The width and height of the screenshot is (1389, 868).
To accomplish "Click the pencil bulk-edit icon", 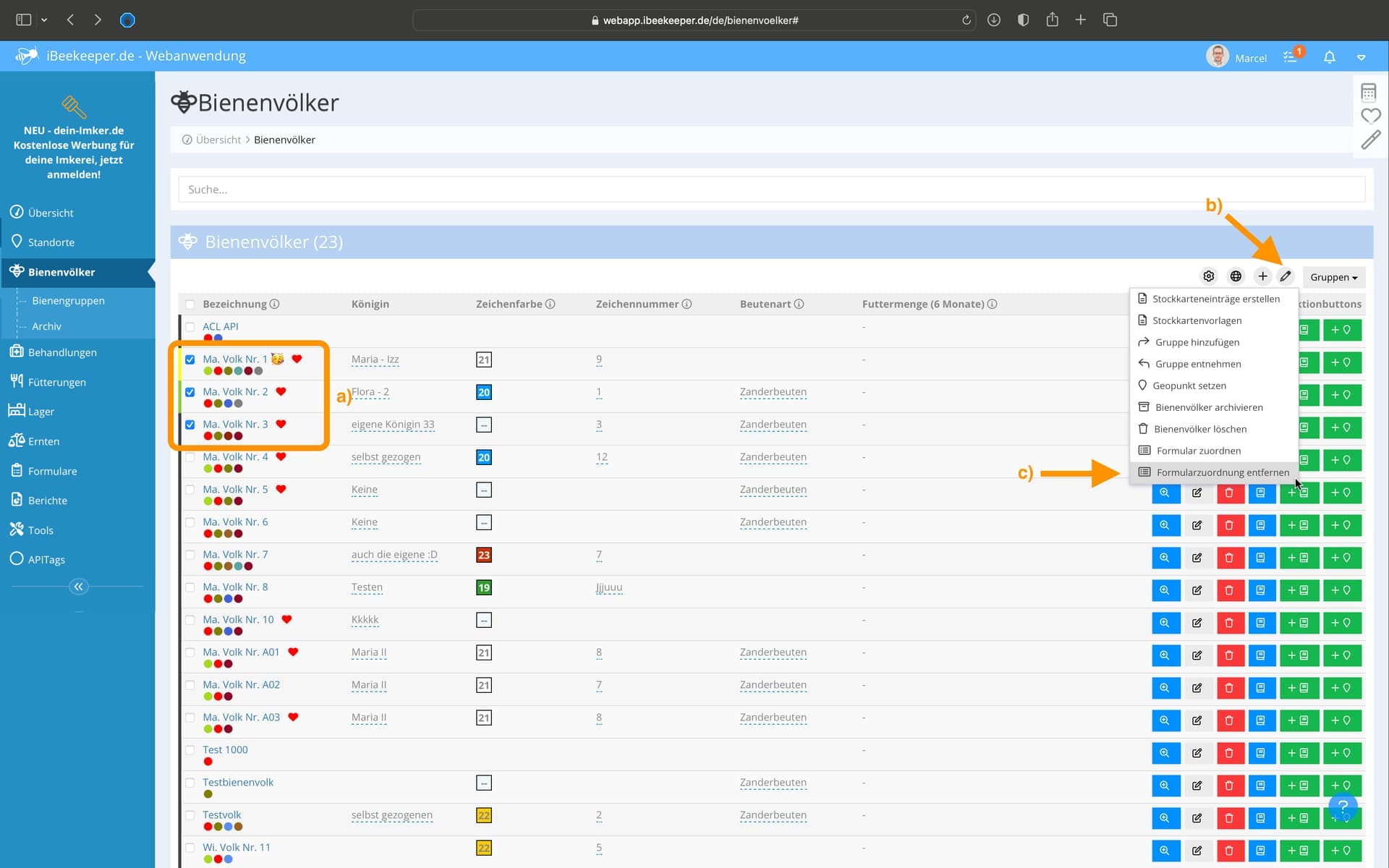I will tap(1286, 276).
